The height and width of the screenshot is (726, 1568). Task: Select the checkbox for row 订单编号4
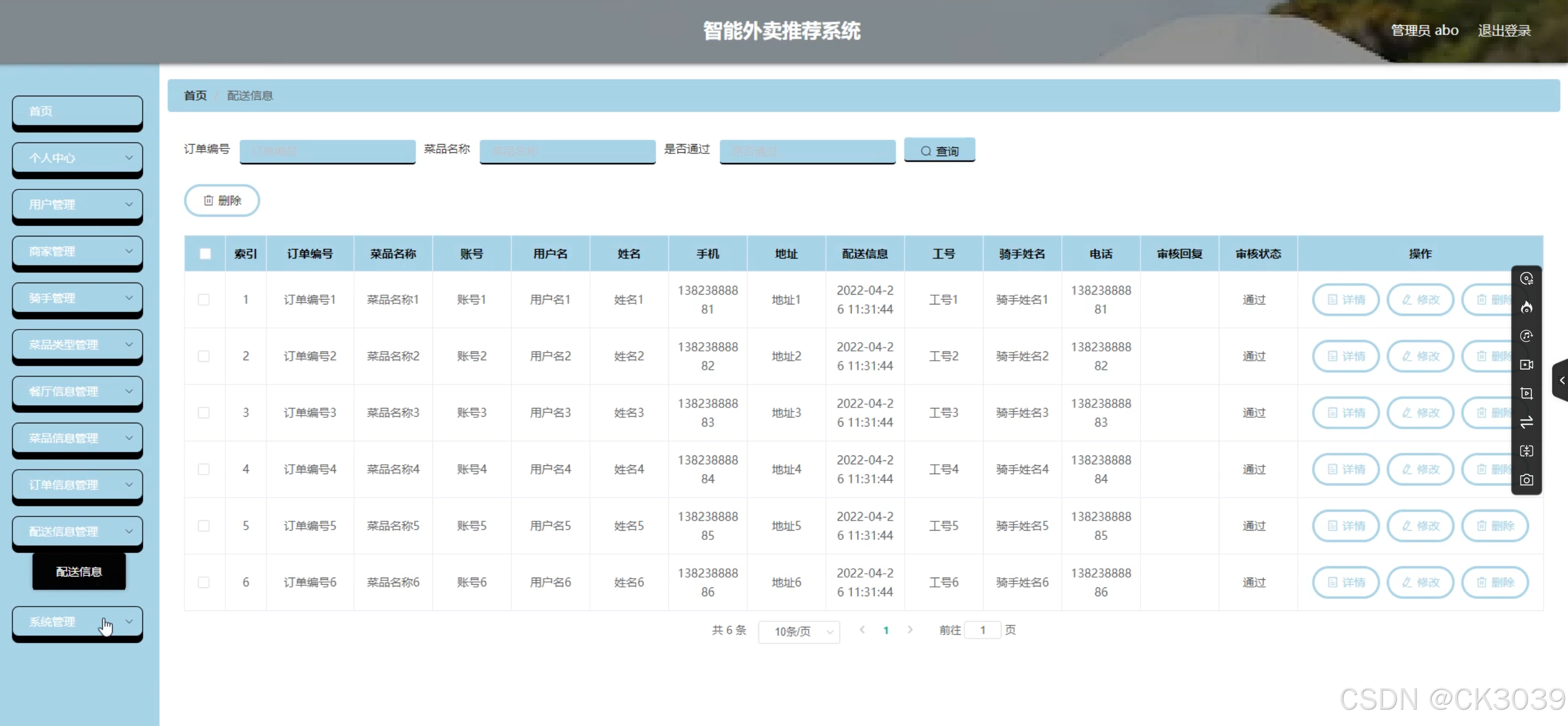204,470
